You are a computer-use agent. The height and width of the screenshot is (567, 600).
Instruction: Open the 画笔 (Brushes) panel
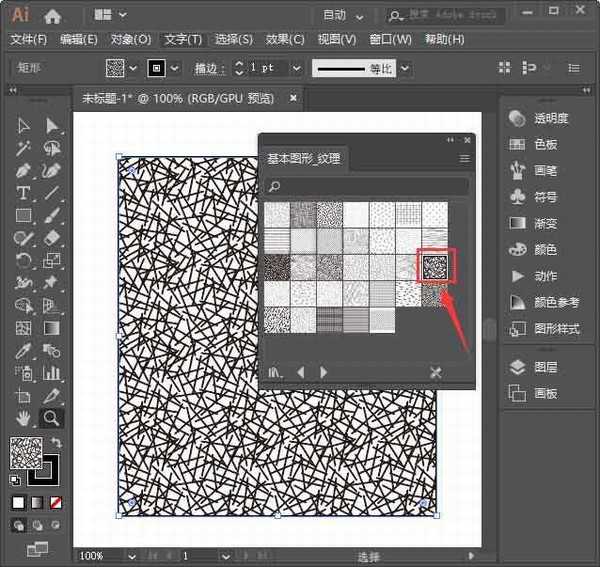click(x=546, y=170)
